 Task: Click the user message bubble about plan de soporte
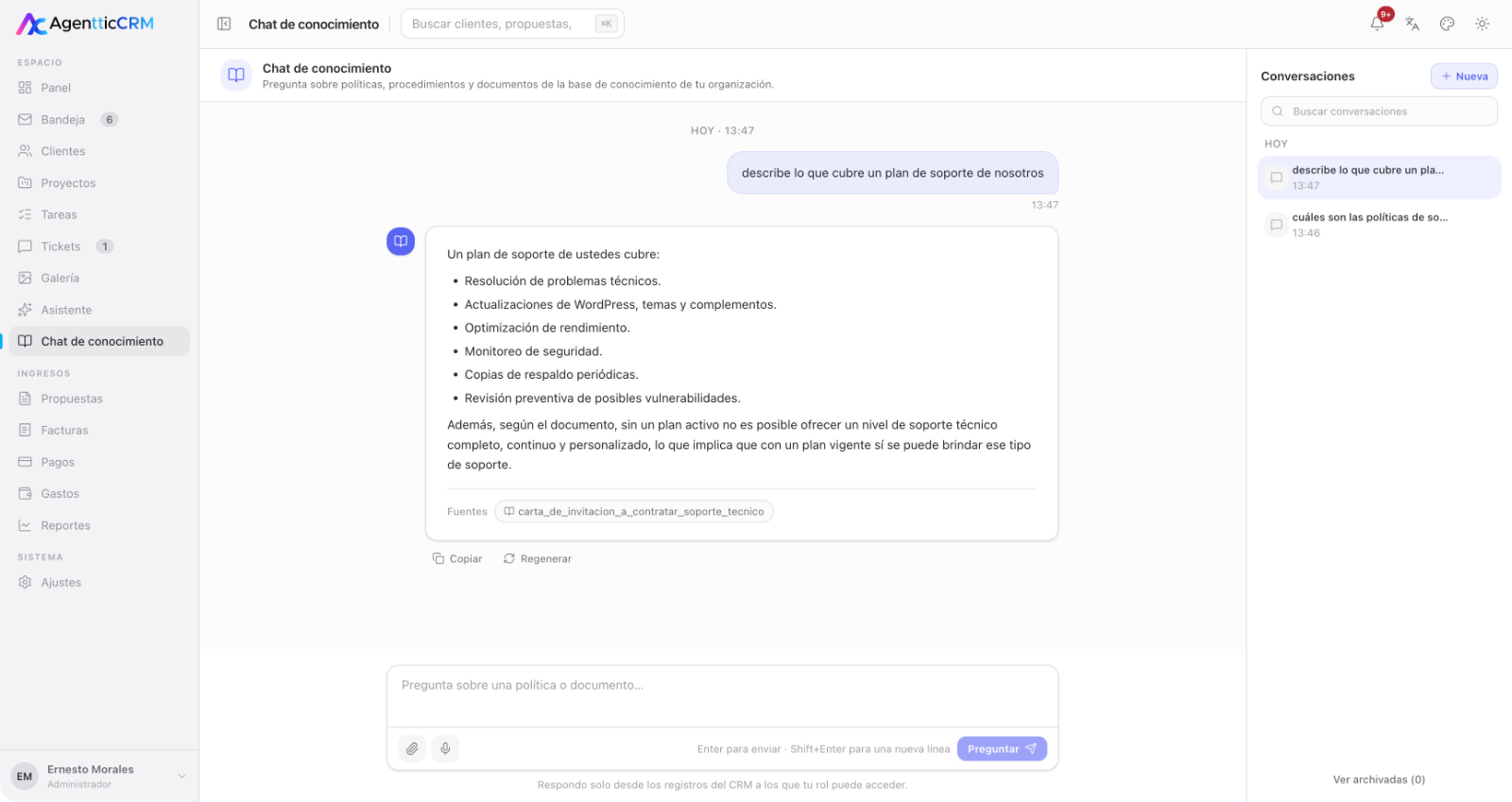click(x=892, y=173)
